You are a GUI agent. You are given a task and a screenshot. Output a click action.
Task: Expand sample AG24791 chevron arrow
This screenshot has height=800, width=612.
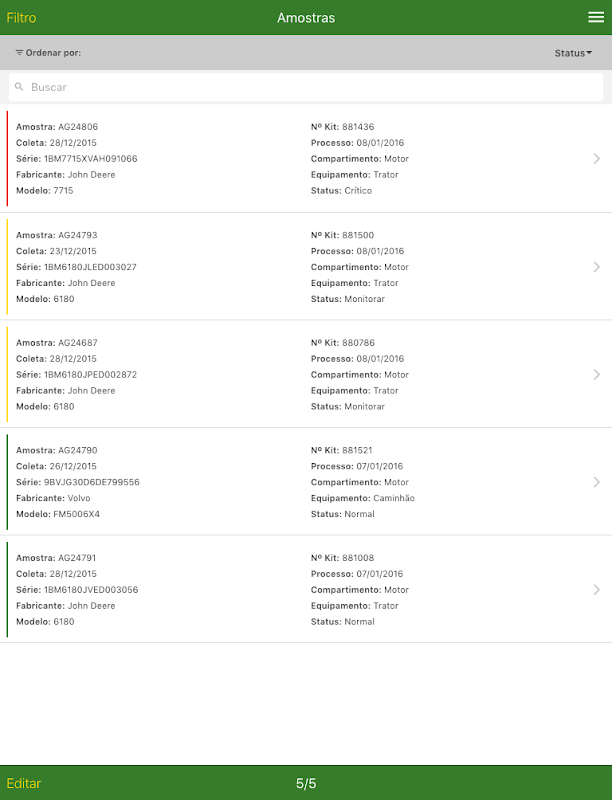click(x=596, y=590)
